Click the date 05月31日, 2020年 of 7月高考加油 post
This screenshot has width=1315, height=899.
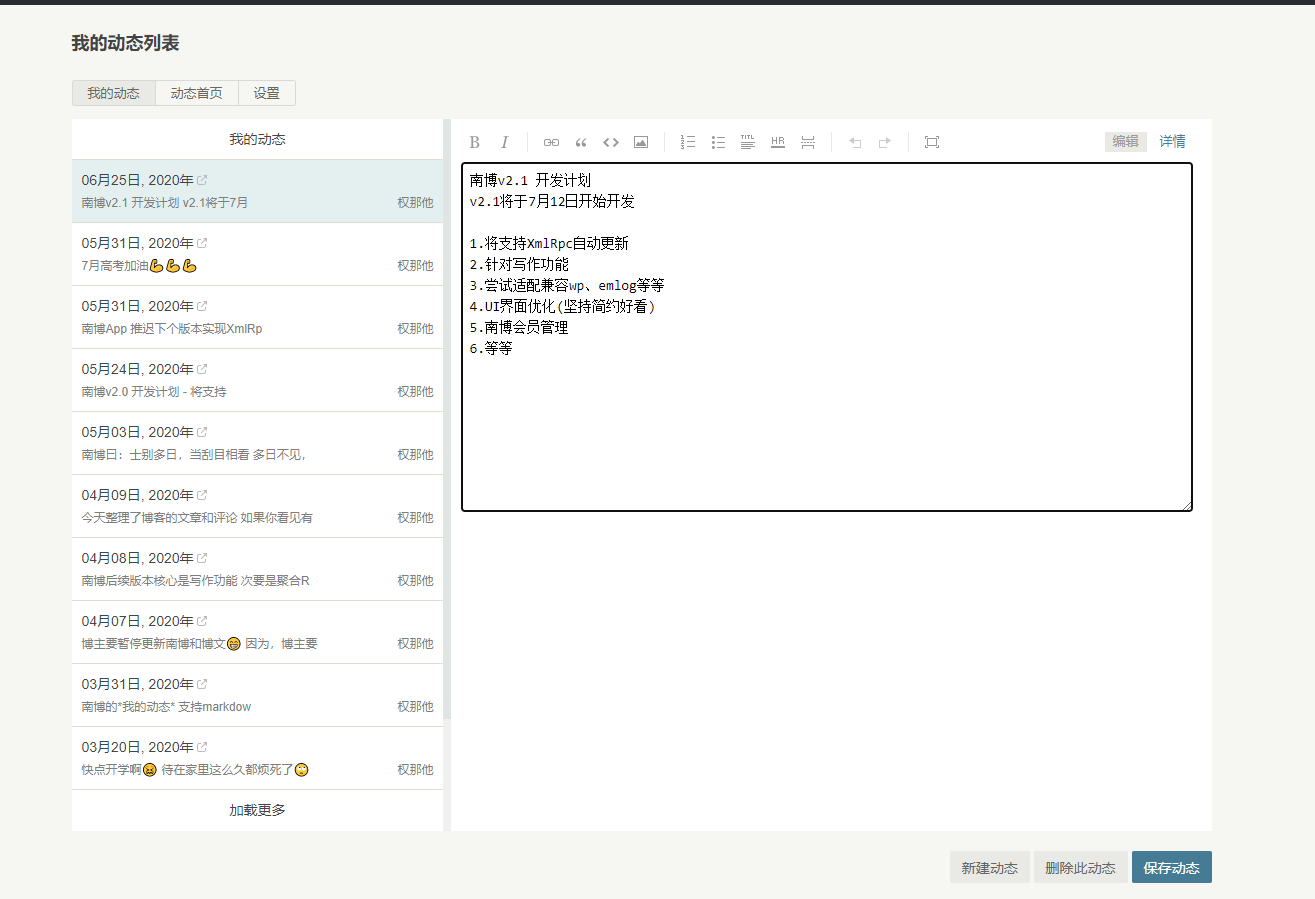point(137,243)
